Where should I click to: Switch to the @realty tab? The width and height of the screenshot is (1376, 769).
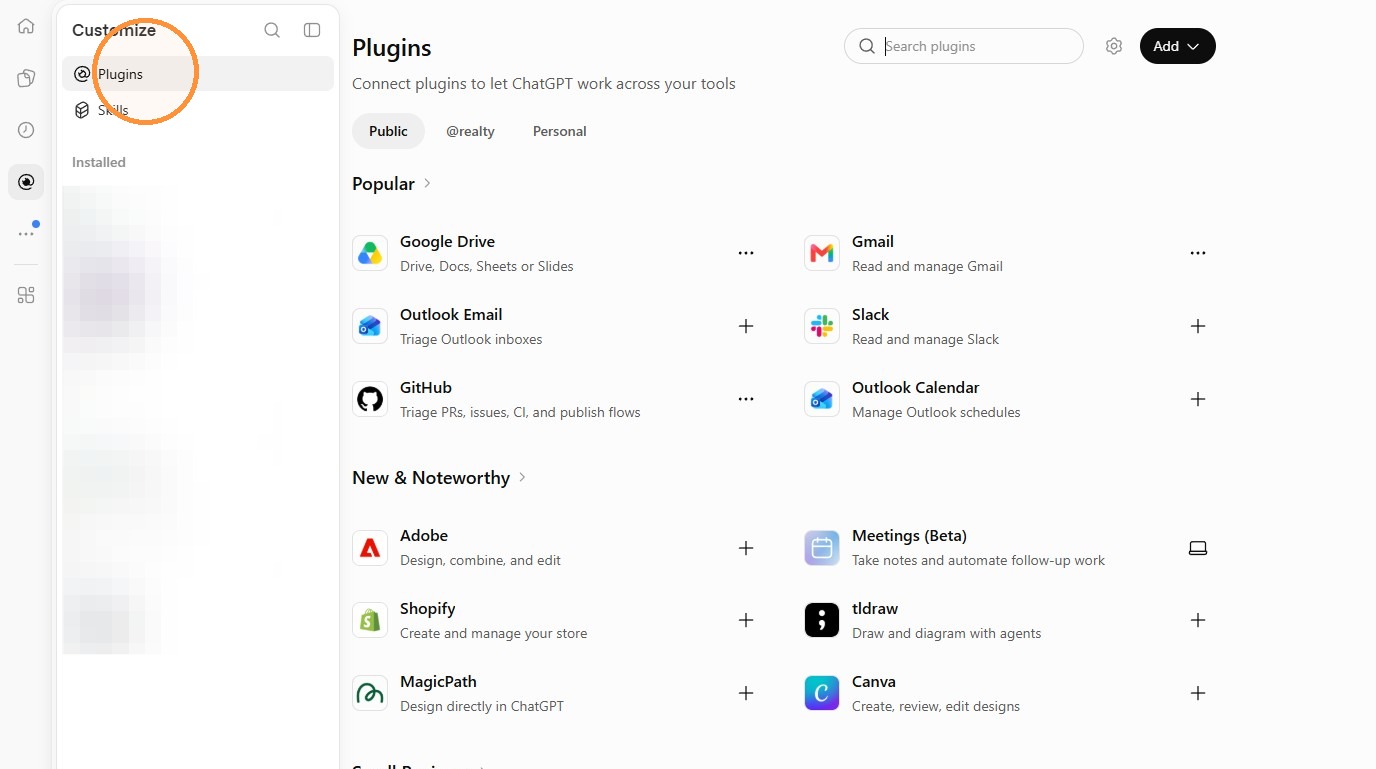click(x=470, y=131)
